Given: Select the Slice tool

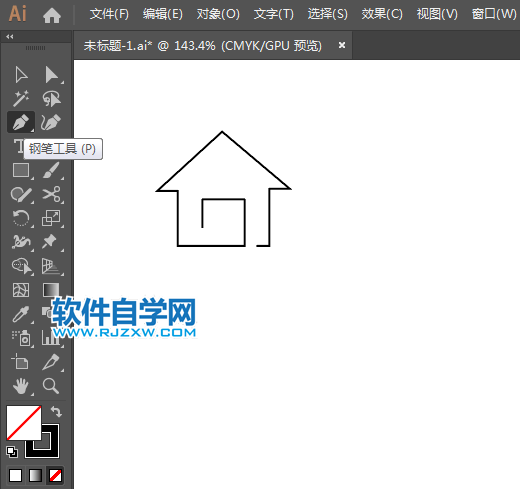Looking at the screenshot, I should (x=51, y=362).
